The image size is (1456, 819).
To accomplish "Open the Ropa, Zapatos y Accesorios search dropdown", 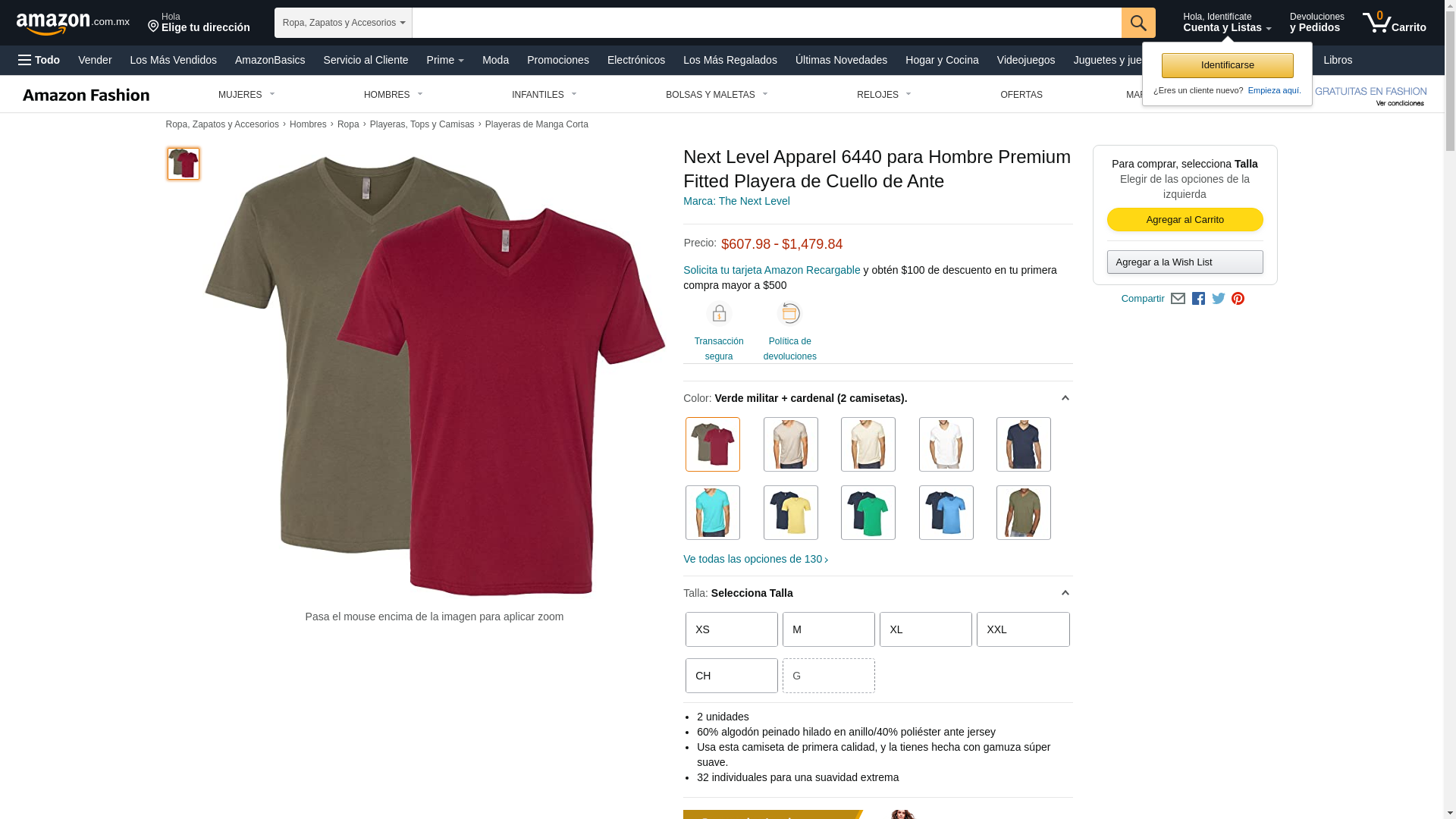I will pos(344,23).
